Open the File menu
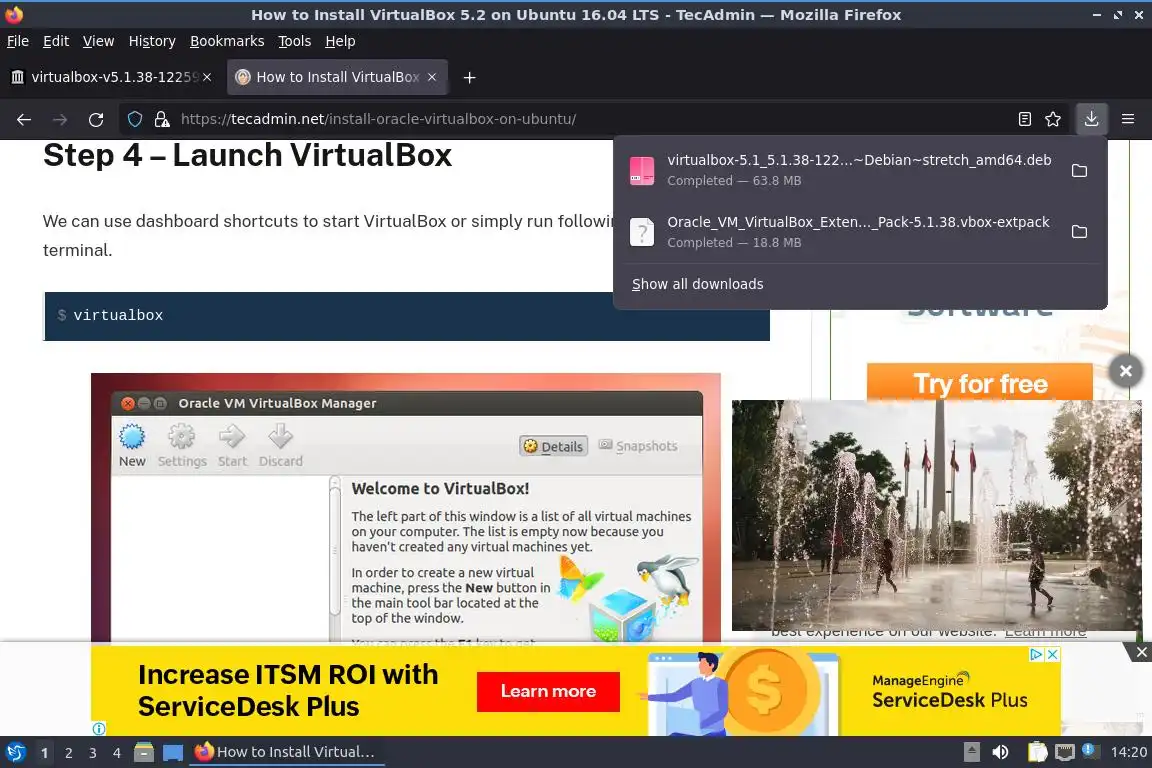The width and height of the screenshot is (1152, 768). click(18, 41)
